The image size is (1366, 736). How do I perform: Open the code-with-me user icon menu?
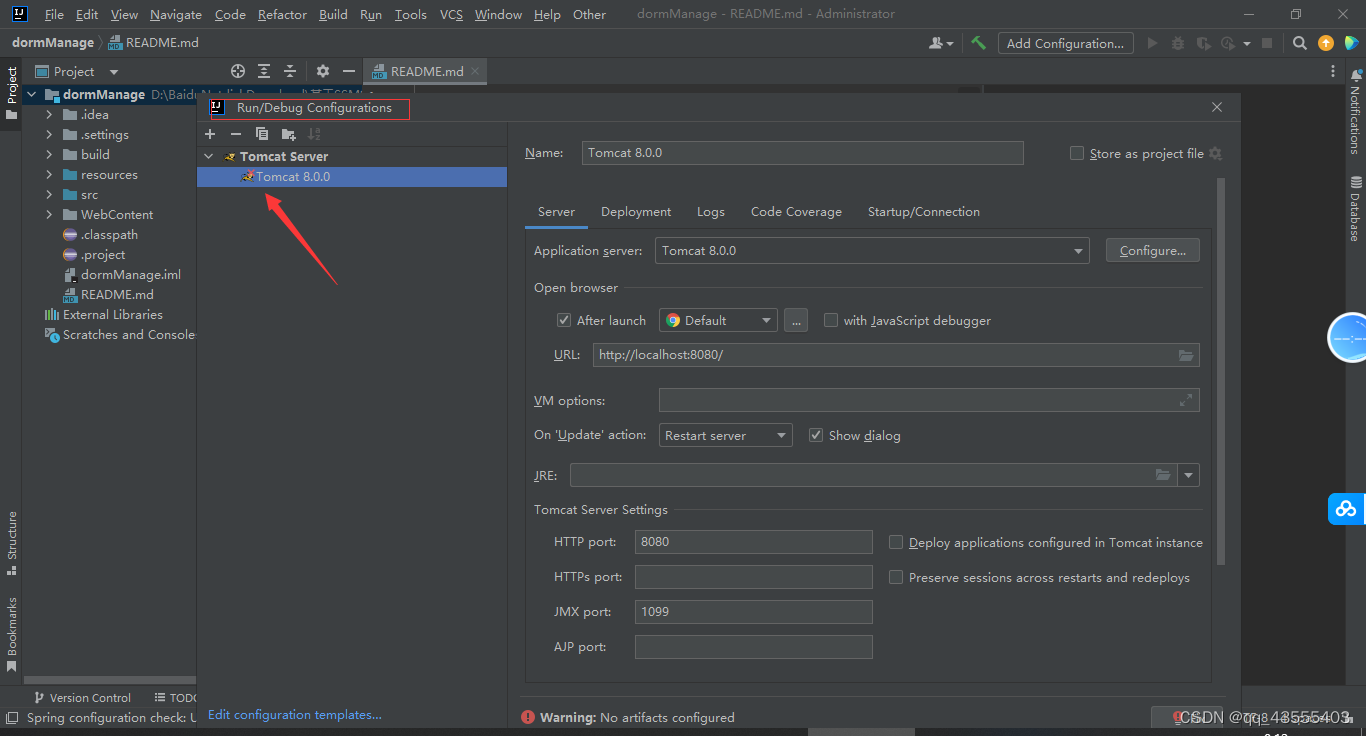point(940,43)
